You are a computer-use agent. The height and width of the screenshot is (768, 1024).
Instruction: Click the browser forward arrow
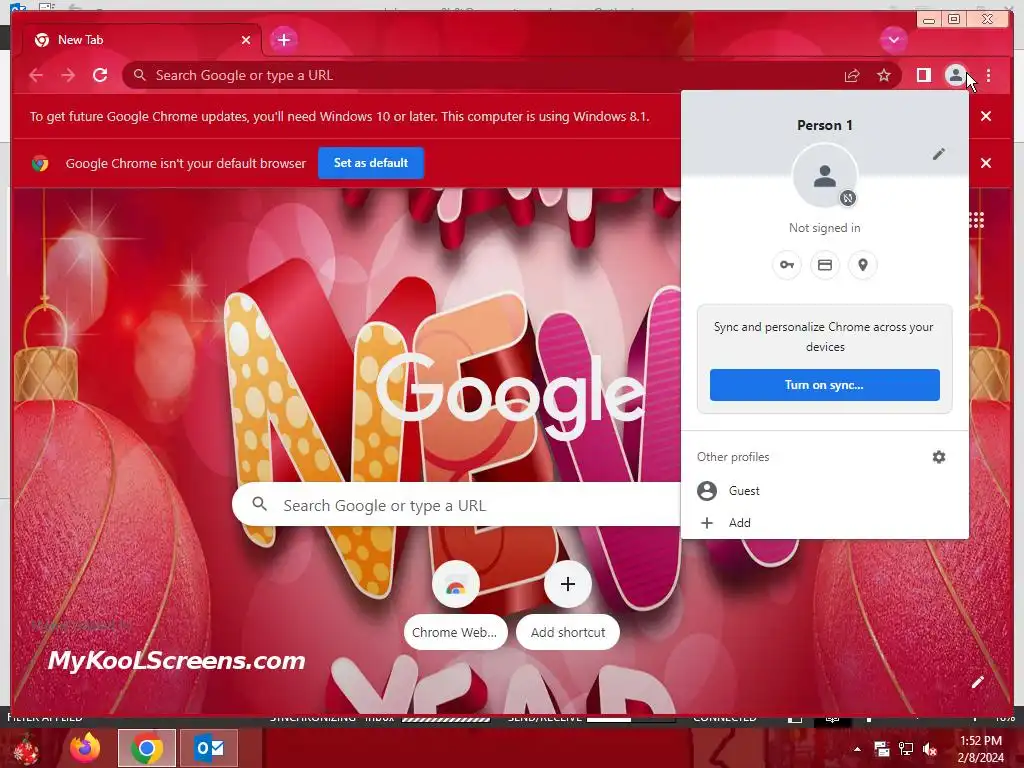pos(68,76)
